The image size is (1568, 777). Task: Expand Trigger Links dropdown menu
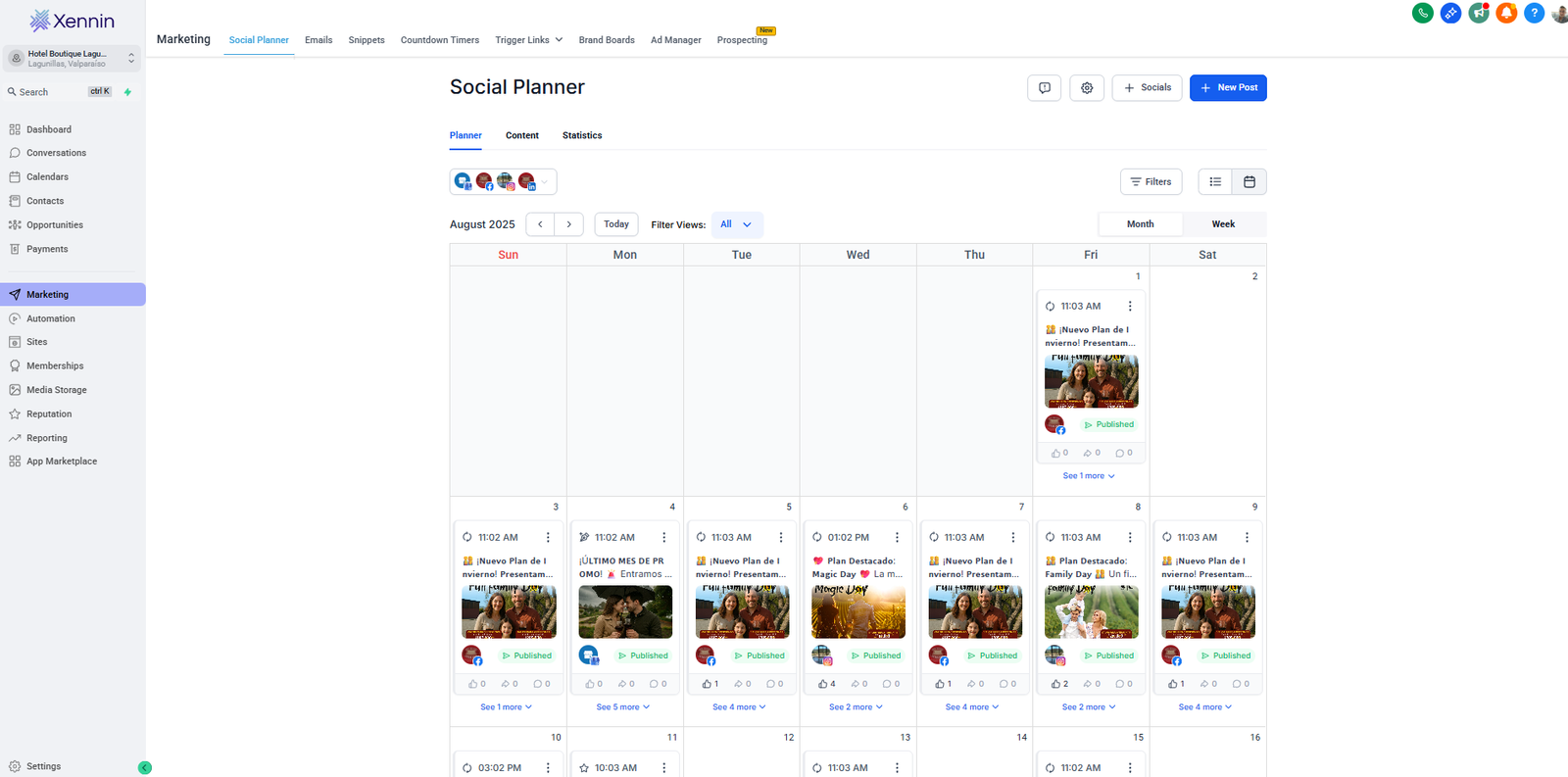pos(528,40)
